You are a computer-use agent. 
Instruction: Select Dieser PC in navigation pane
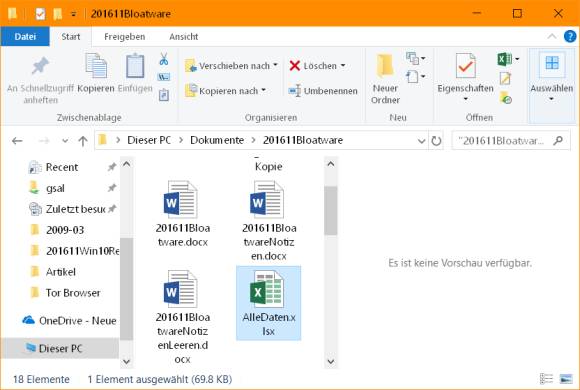pos(60,348)
